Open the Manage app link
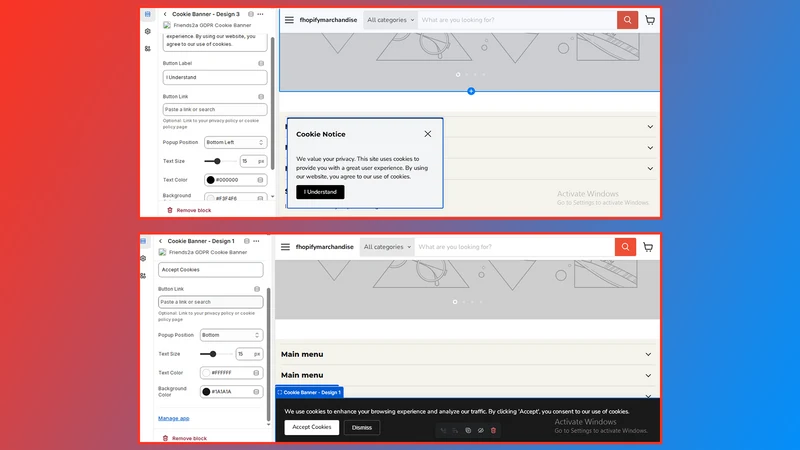Image resolution: width=800 pixels, height=450 pixels. 173,418
